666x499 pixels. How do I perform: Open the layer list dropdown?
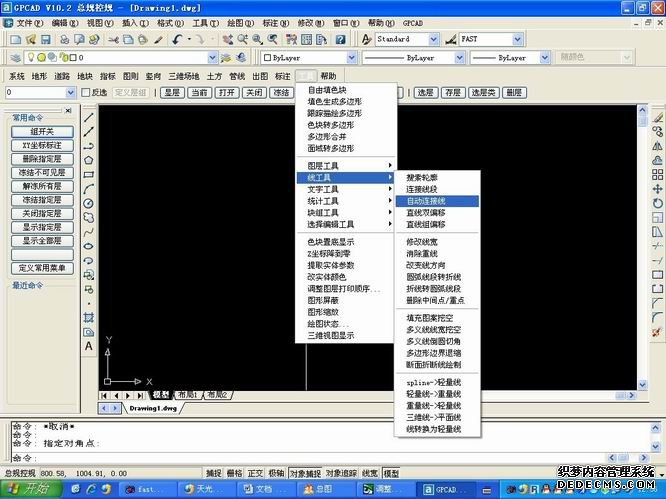pos(212,57)
